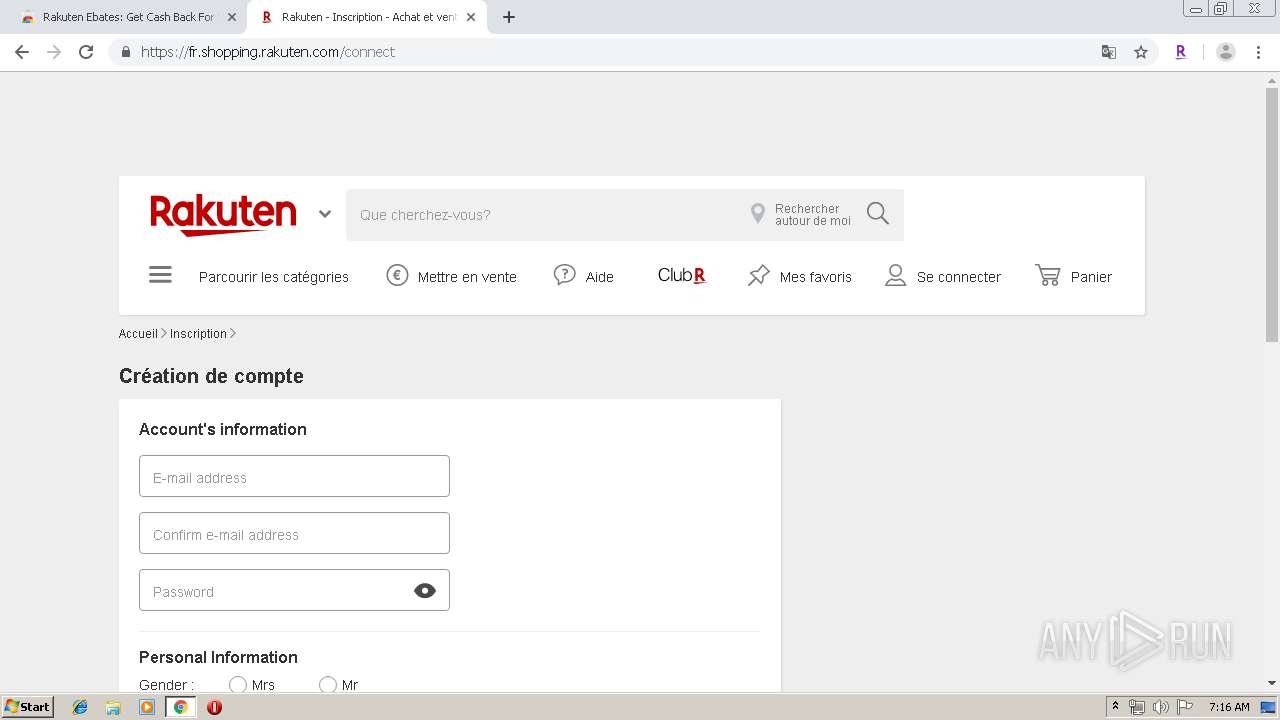Click the red Opera taskbar icon
1280x720 pixels.
[214, 707]
